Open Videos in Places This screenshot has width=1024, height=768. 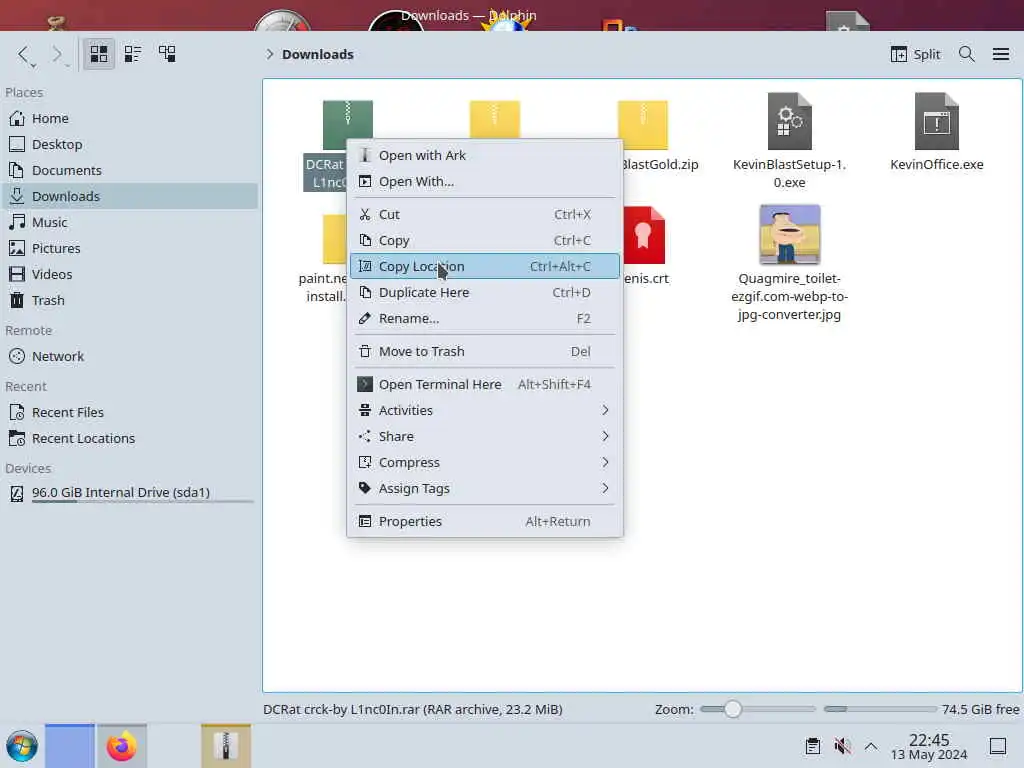tap(131, 275)
